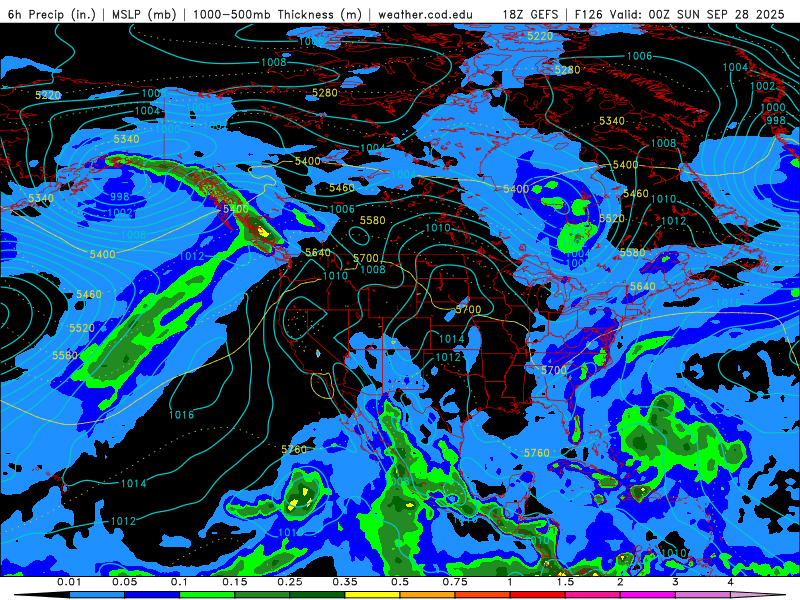
Task: Select the orange 0.5 legend swatch
Action: tap(427, 595)
